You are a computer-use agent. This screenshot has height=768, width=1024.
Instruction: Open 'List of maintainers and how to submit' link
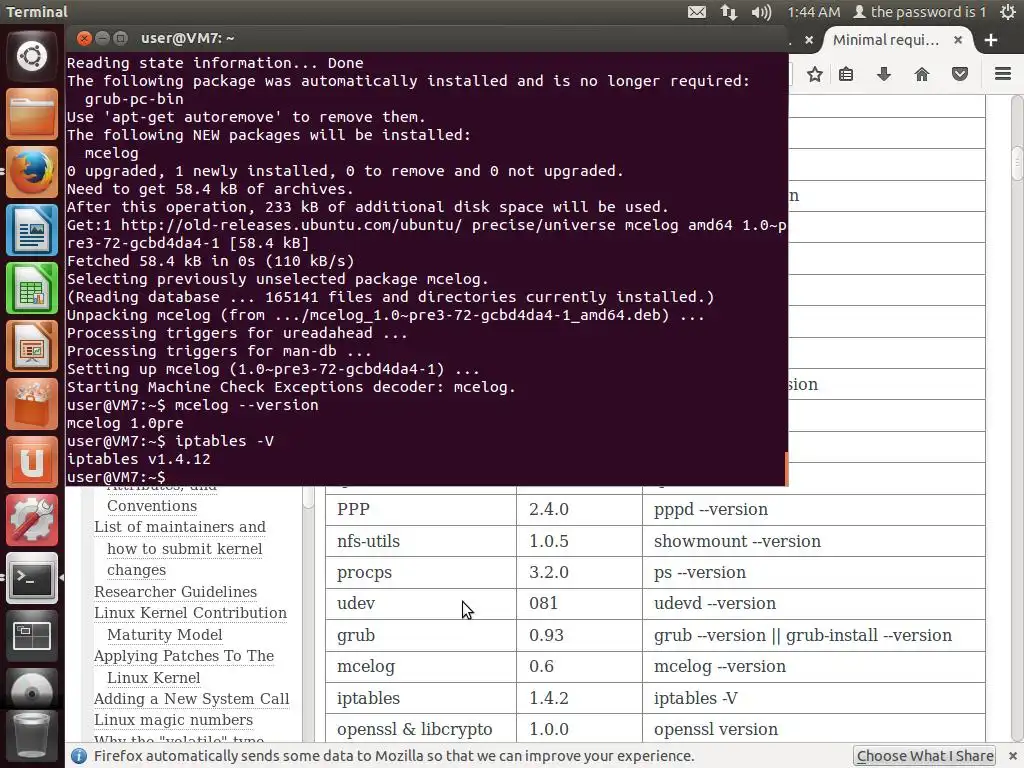180,548
